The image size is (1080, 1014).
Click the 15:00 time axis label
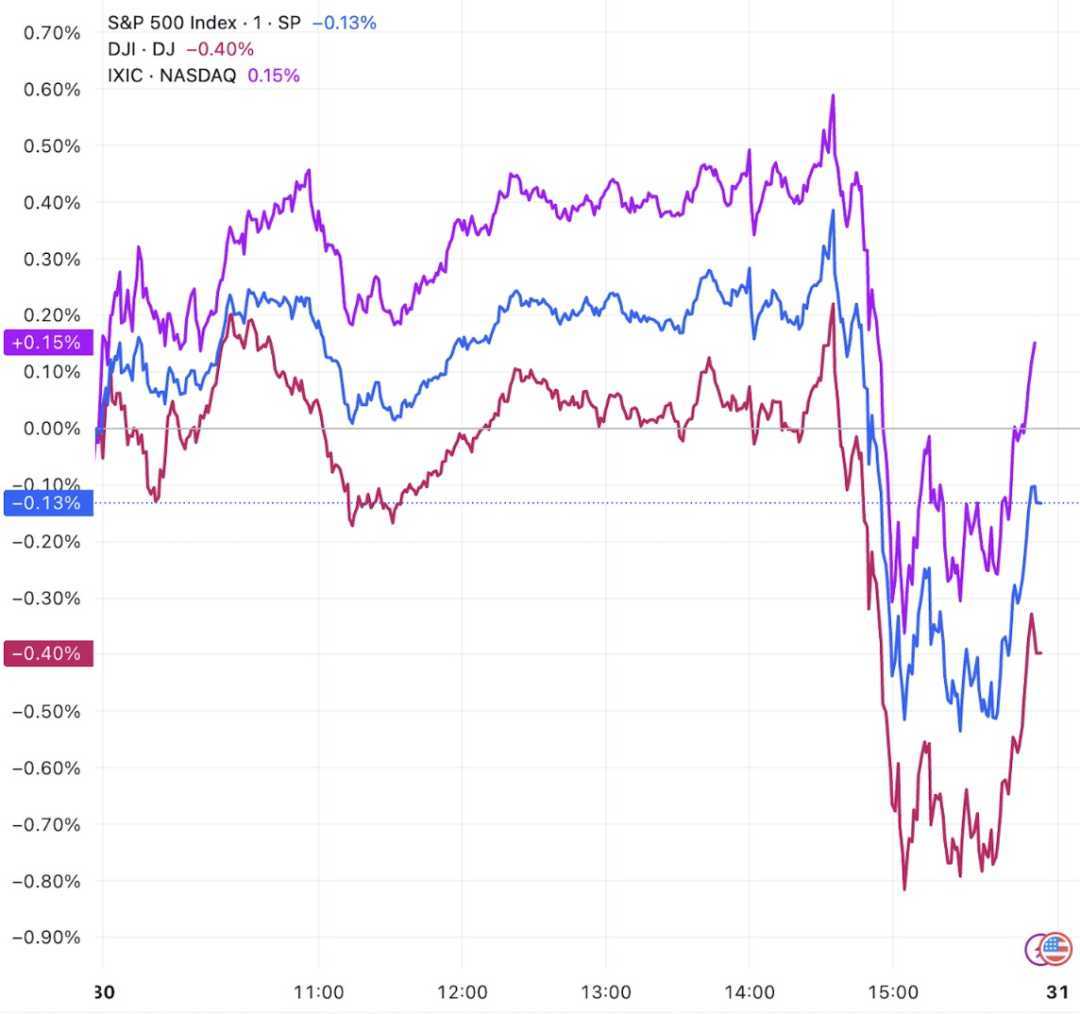pyautogui.click(x=893, y=992)
